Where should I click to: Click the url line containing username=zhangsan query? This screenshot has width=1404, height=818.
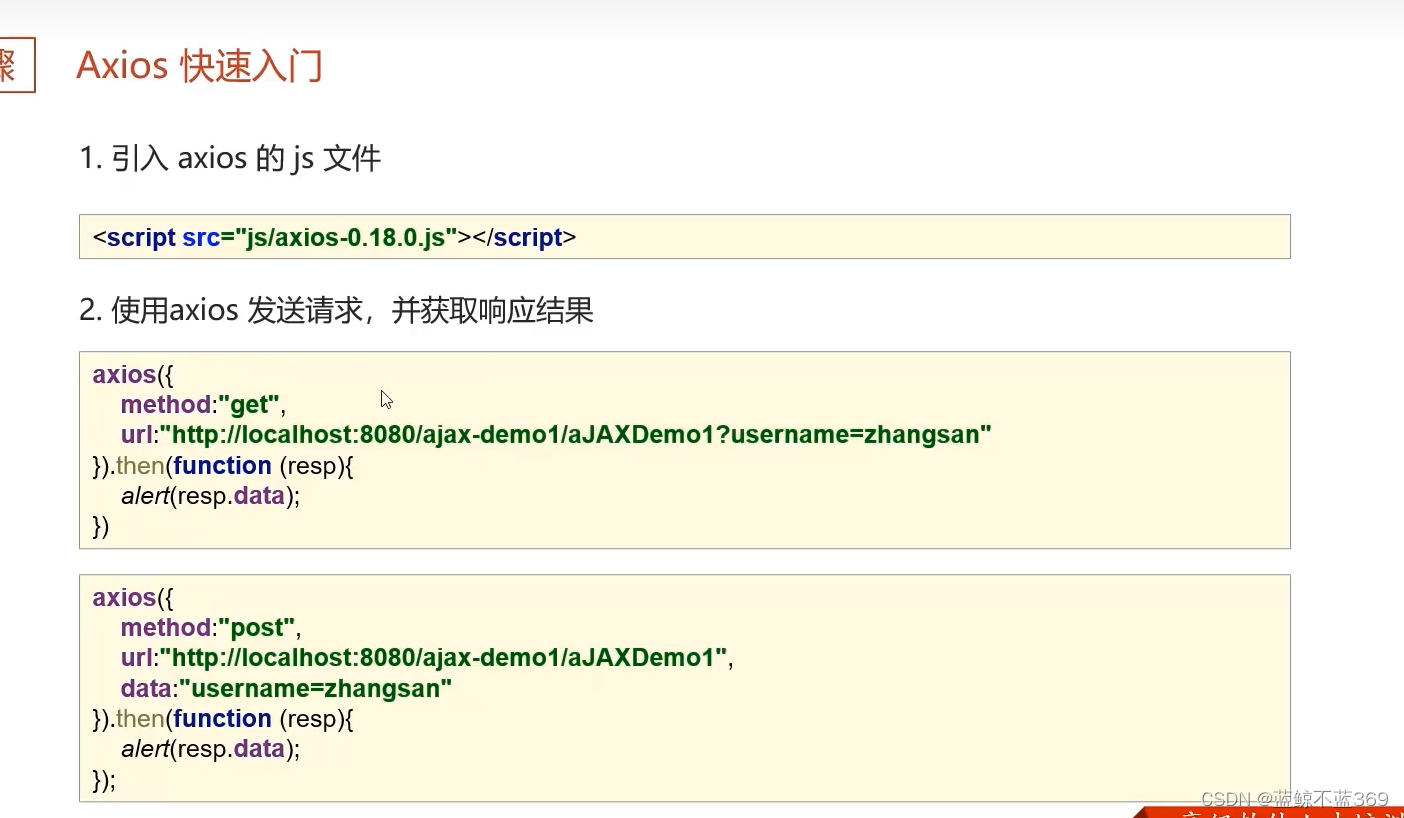(556, 434)
